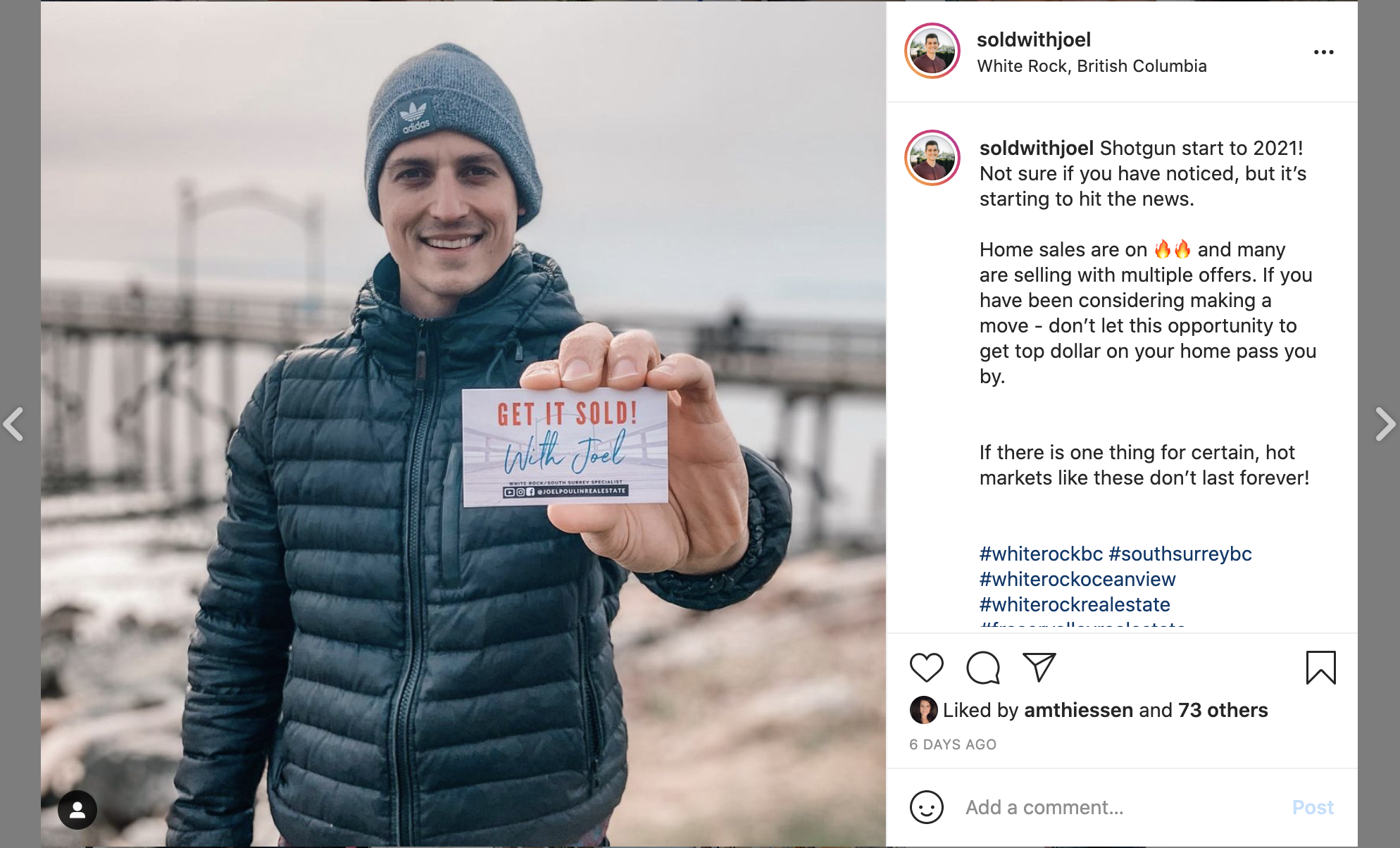Like the post with the heart icon
The image size is (1400, 848).
(x=926, y=667)
